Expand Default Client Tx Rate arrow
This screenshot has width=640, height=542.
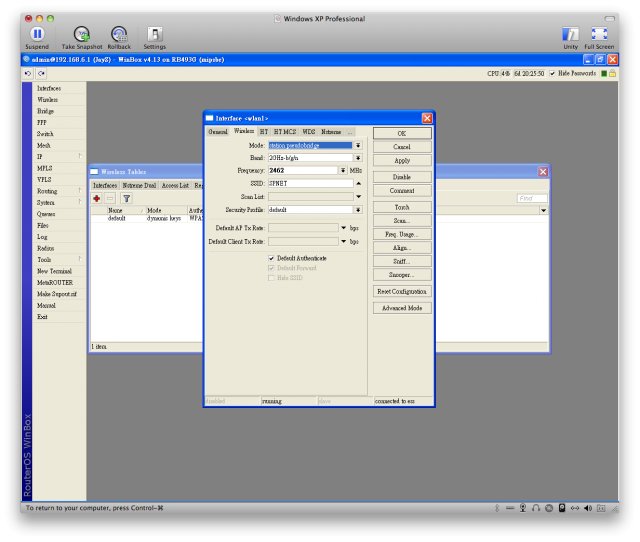(x=343, y=242)
